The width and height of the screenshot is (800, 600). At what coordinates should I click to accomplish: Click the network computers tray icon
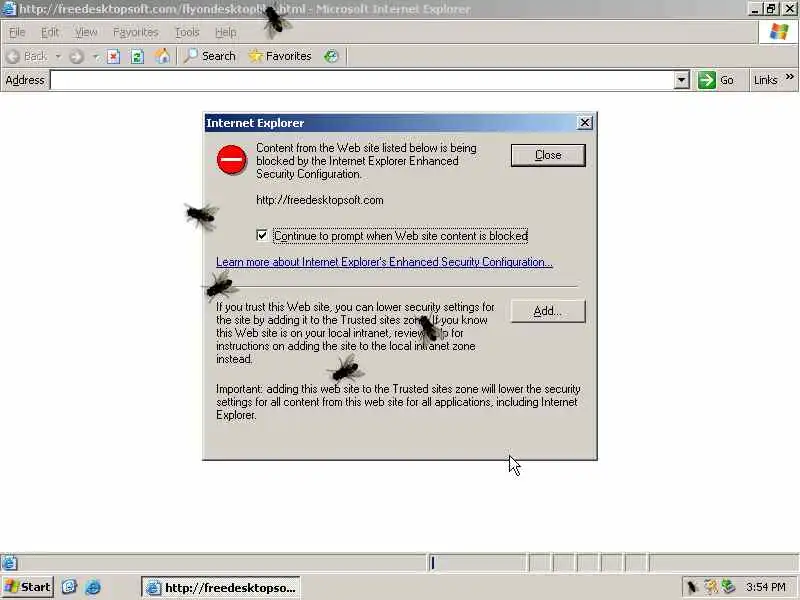pyautogui.click(x=728, y=587)
